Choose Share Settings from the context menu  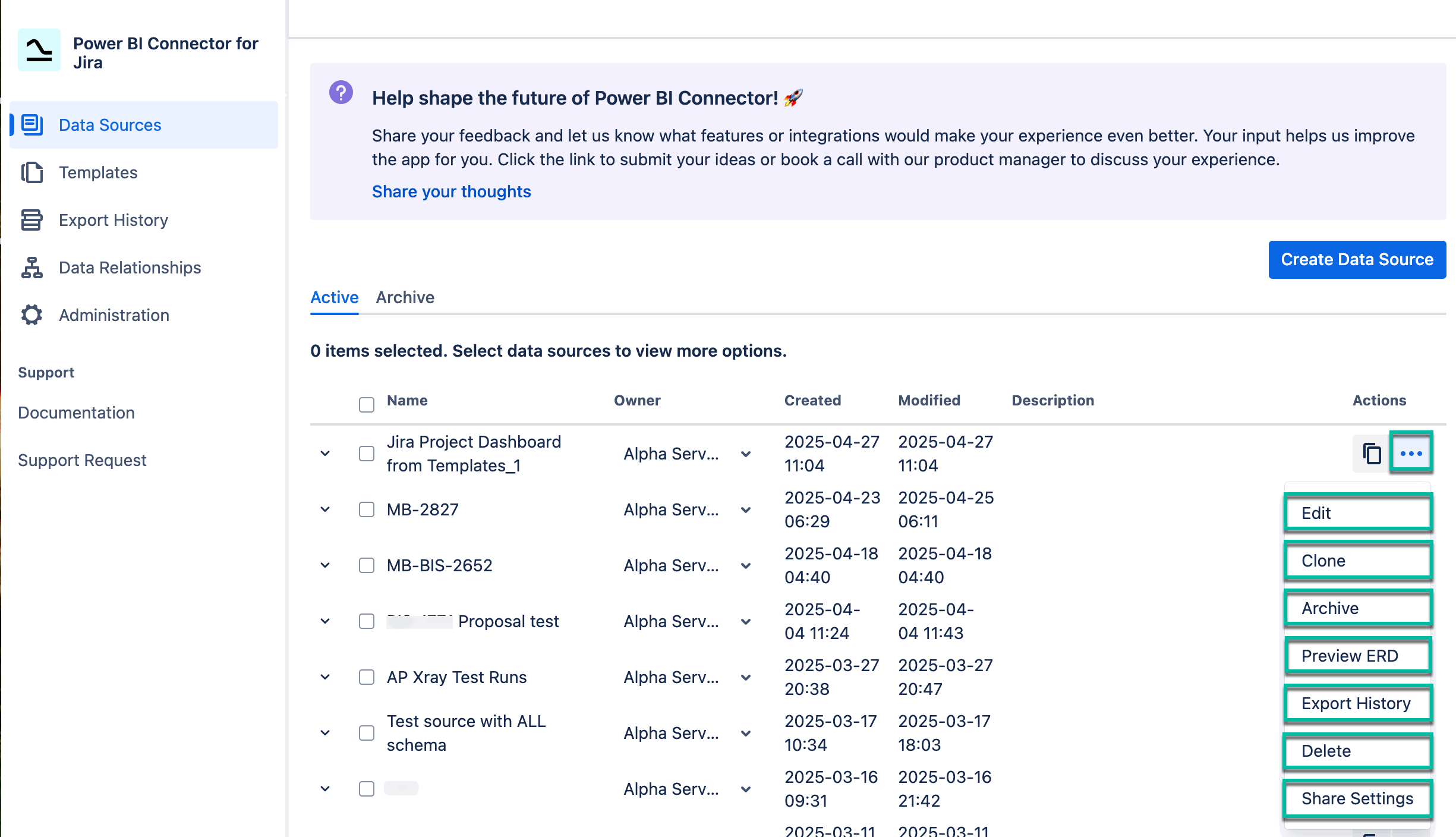[1357, 798]
